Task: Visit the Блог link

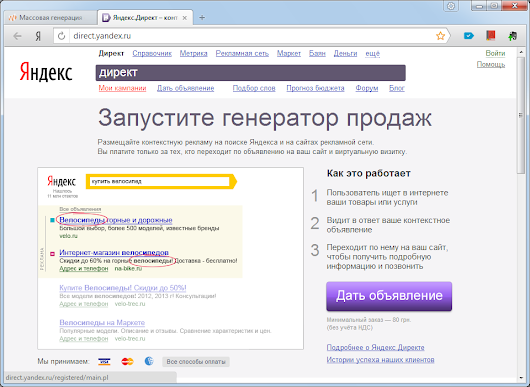Action: 397,88
